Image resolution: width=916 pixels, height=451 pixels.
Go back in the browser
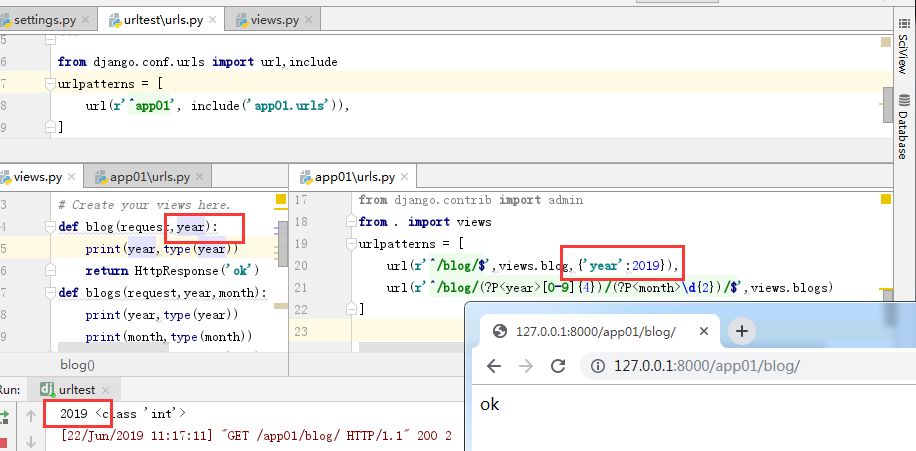coord(494,366)
